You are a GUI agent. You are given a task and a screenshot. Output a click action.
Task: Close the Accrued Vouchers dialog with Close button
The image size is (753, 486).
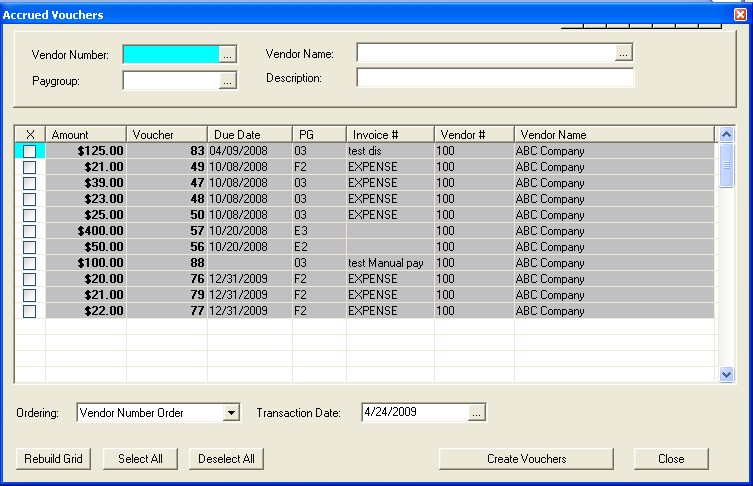click(671, 459)
